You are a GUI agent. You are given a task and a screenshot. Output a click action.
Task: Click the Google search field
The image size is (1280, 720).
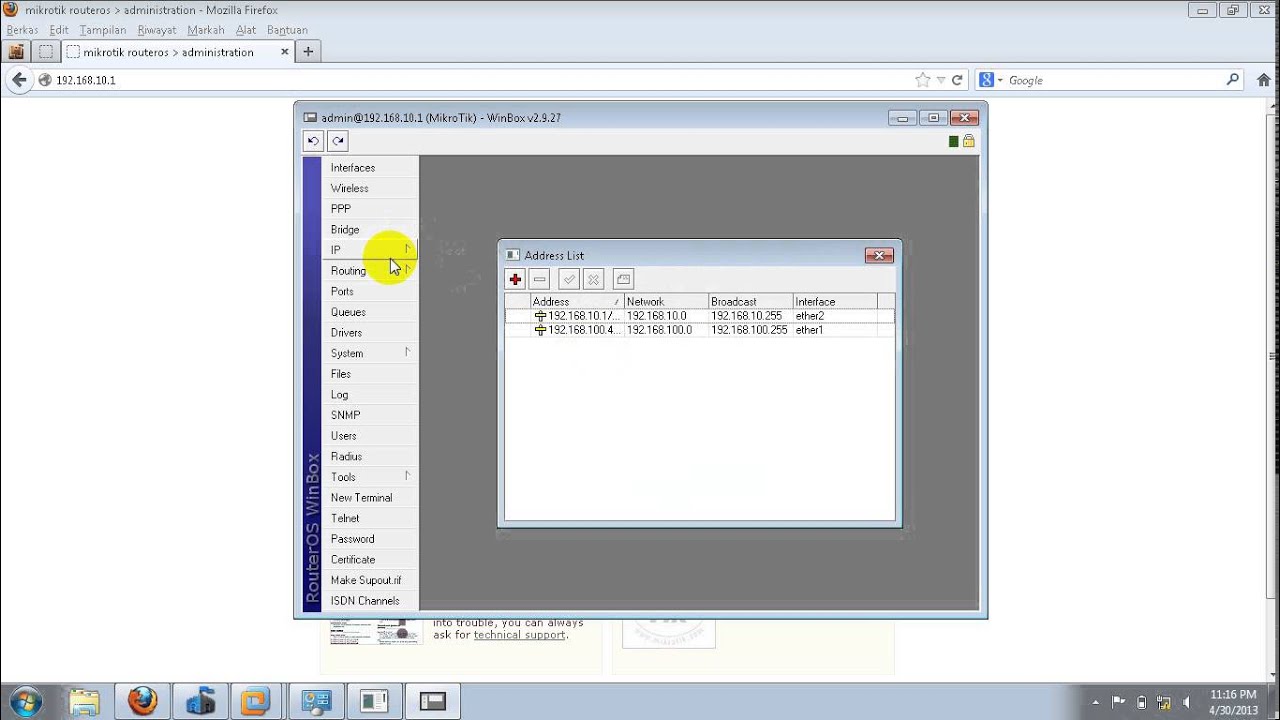click(1114, 80)
